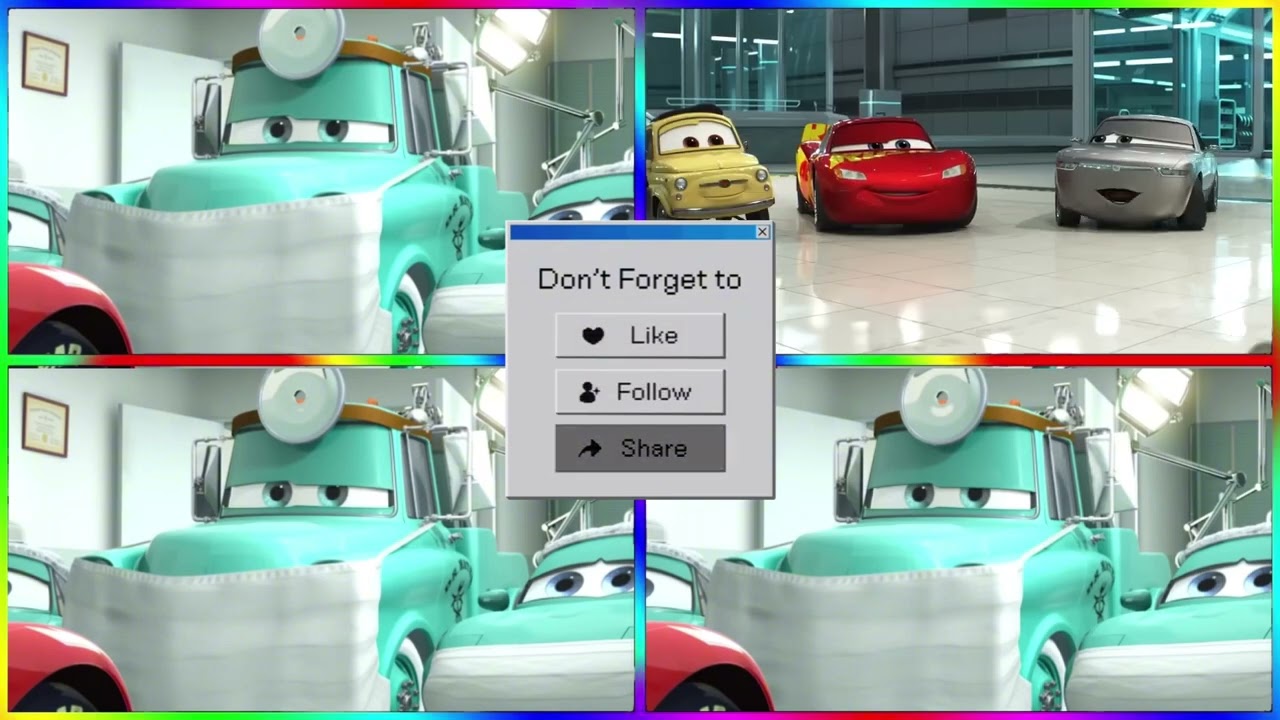Click the "Don't Forget to" heading text
The width and height of the screenshot is (1280, 720).
640,279
